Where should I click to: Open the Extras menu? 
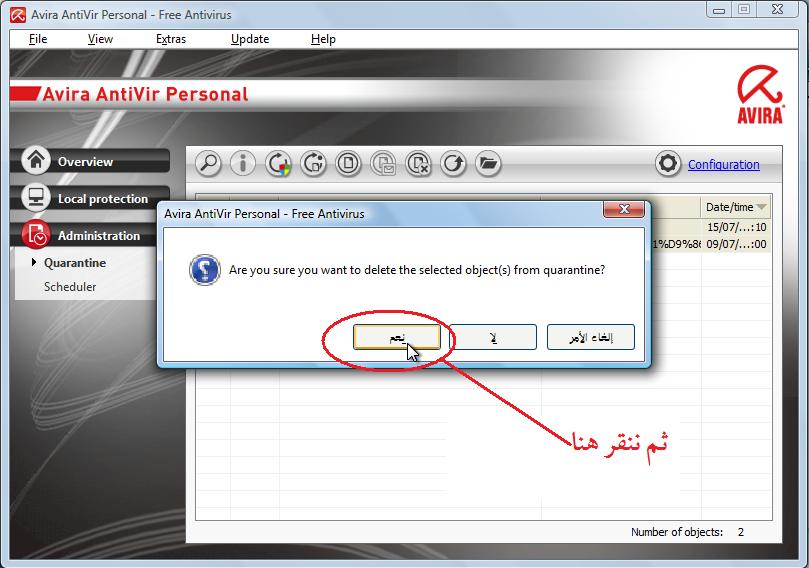coord(171,39)
